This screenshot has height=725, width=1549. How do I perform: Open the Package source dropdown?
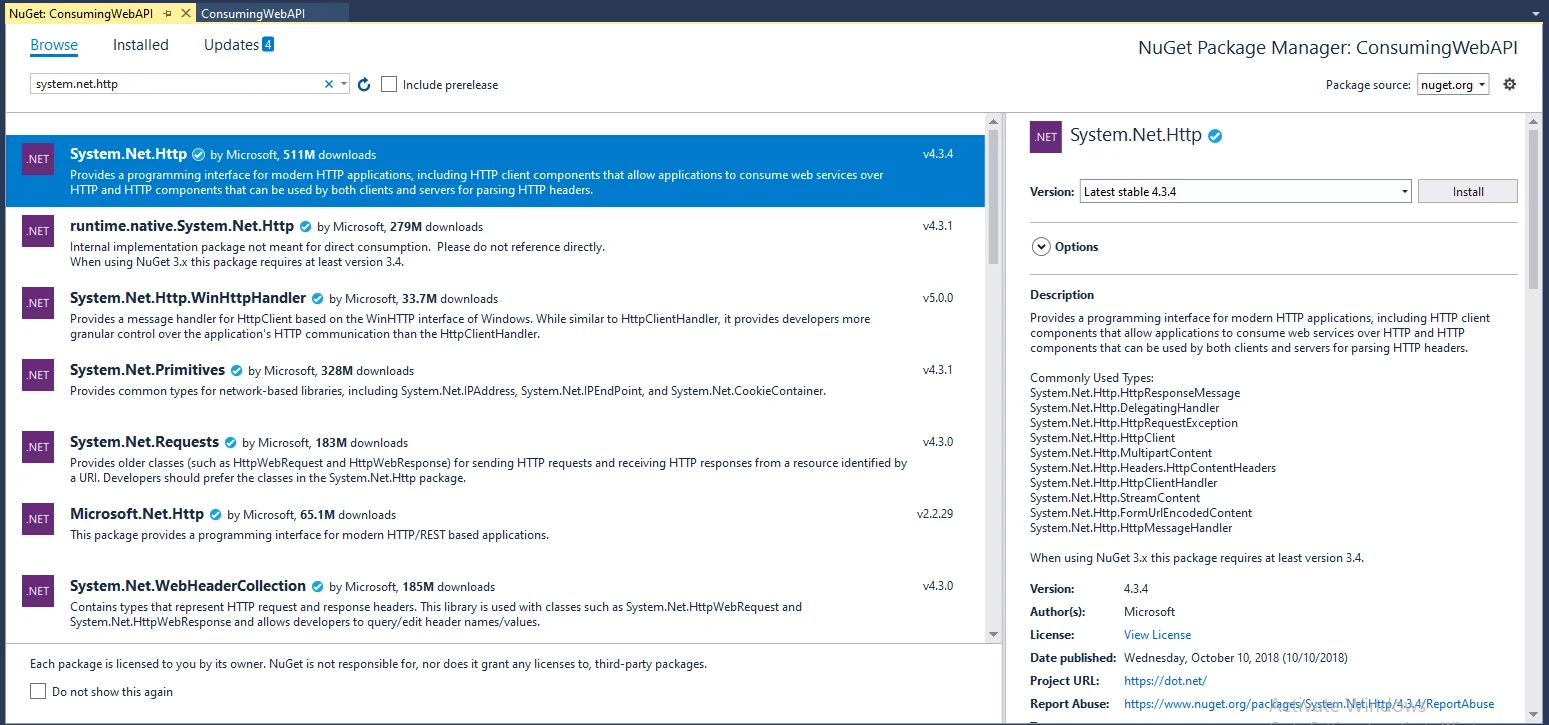pyautogui.click(x=1452, y=85)
